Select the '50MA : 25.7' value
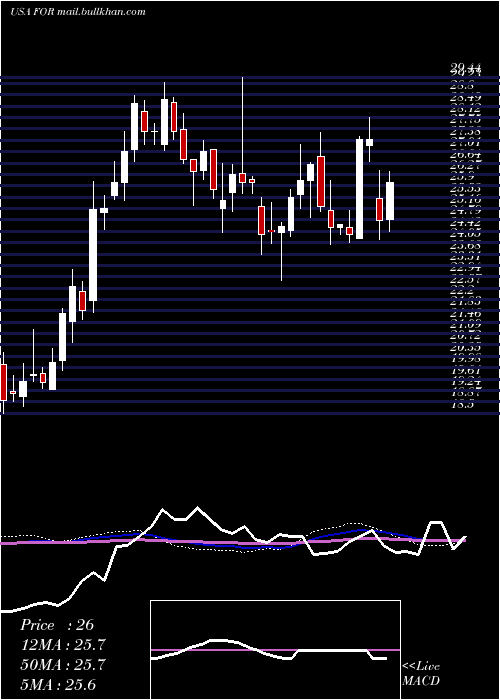The height and width of the screenshot is (700, 500). tap(63, 665)
